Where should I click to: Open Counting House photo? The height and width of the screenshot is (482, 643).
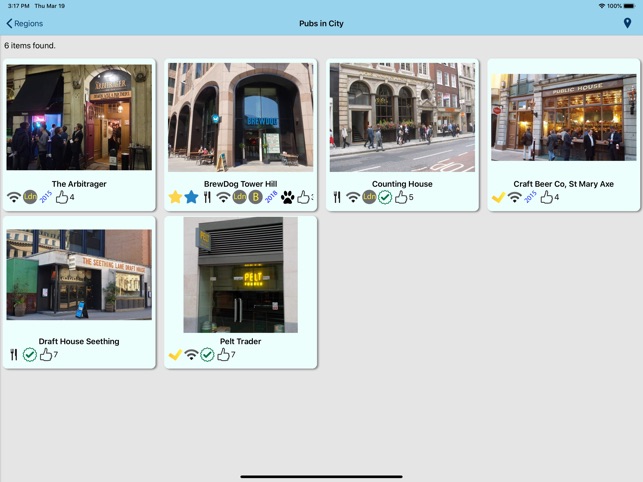pos(402,117)
